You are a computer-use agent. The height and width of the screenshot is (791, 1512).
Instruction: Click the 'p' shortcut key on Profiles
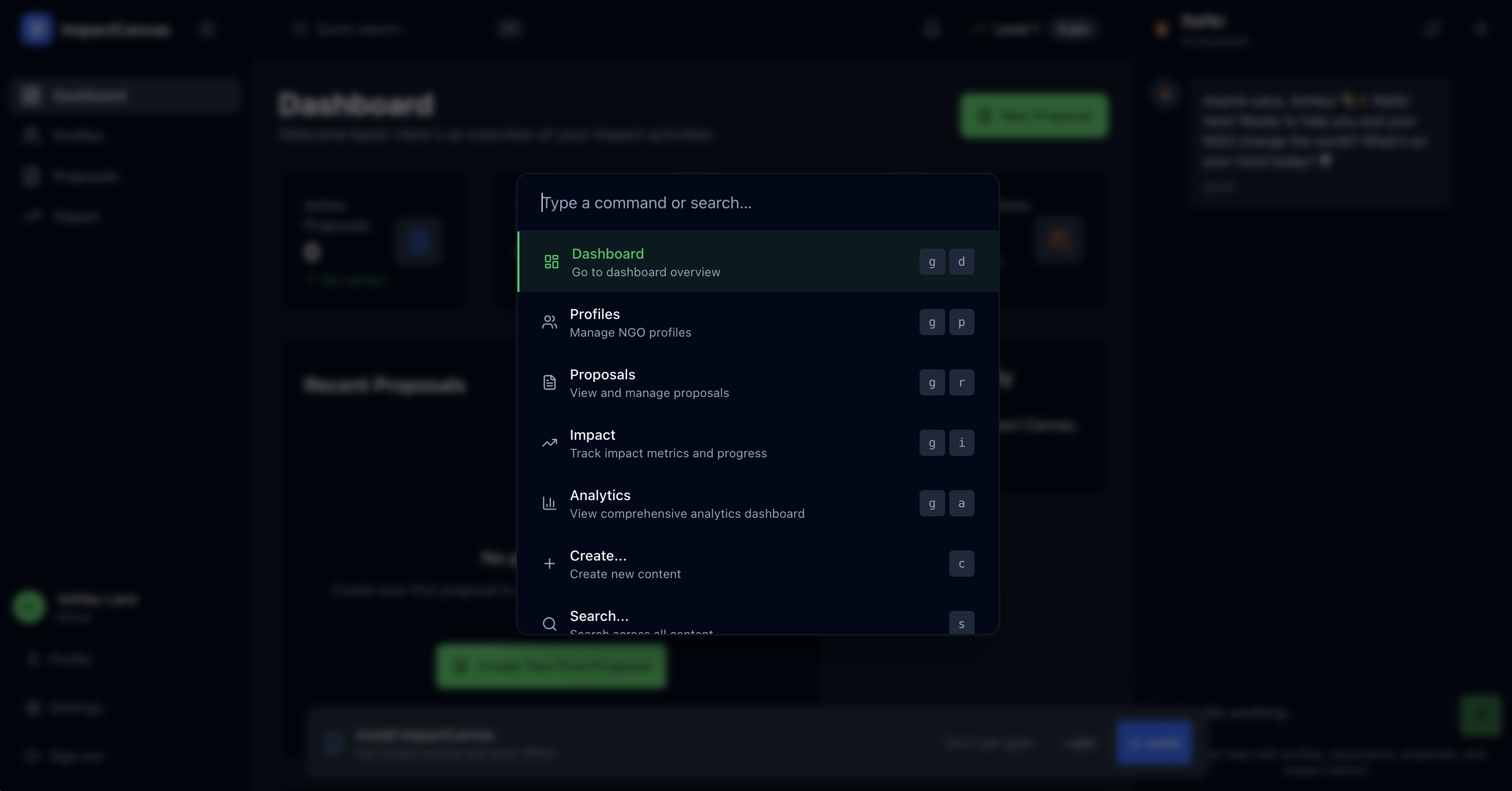click(961, 322)
